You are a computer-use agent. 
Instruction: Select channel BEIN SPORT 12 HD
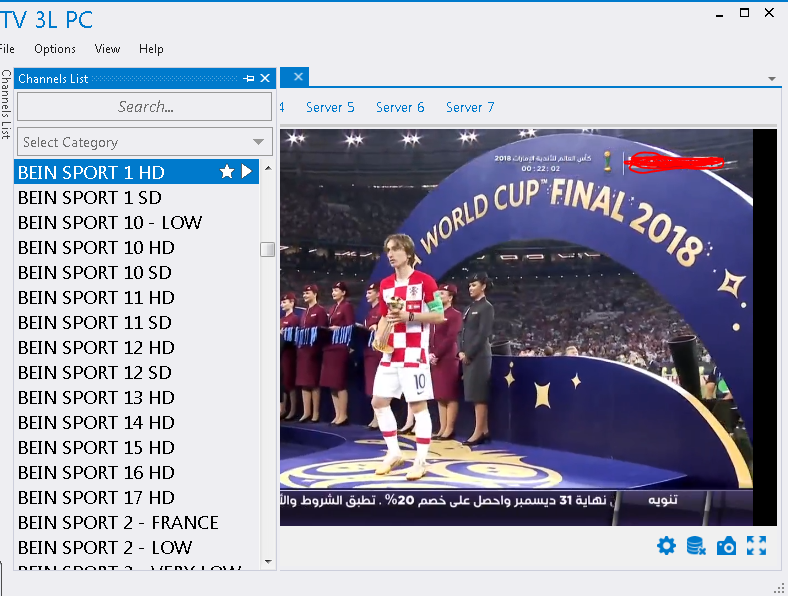coord(136,348)
